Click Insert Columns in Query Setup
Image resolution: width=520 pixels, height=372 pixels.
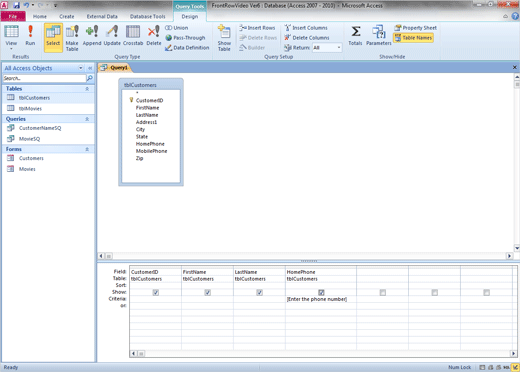point(306,28)
